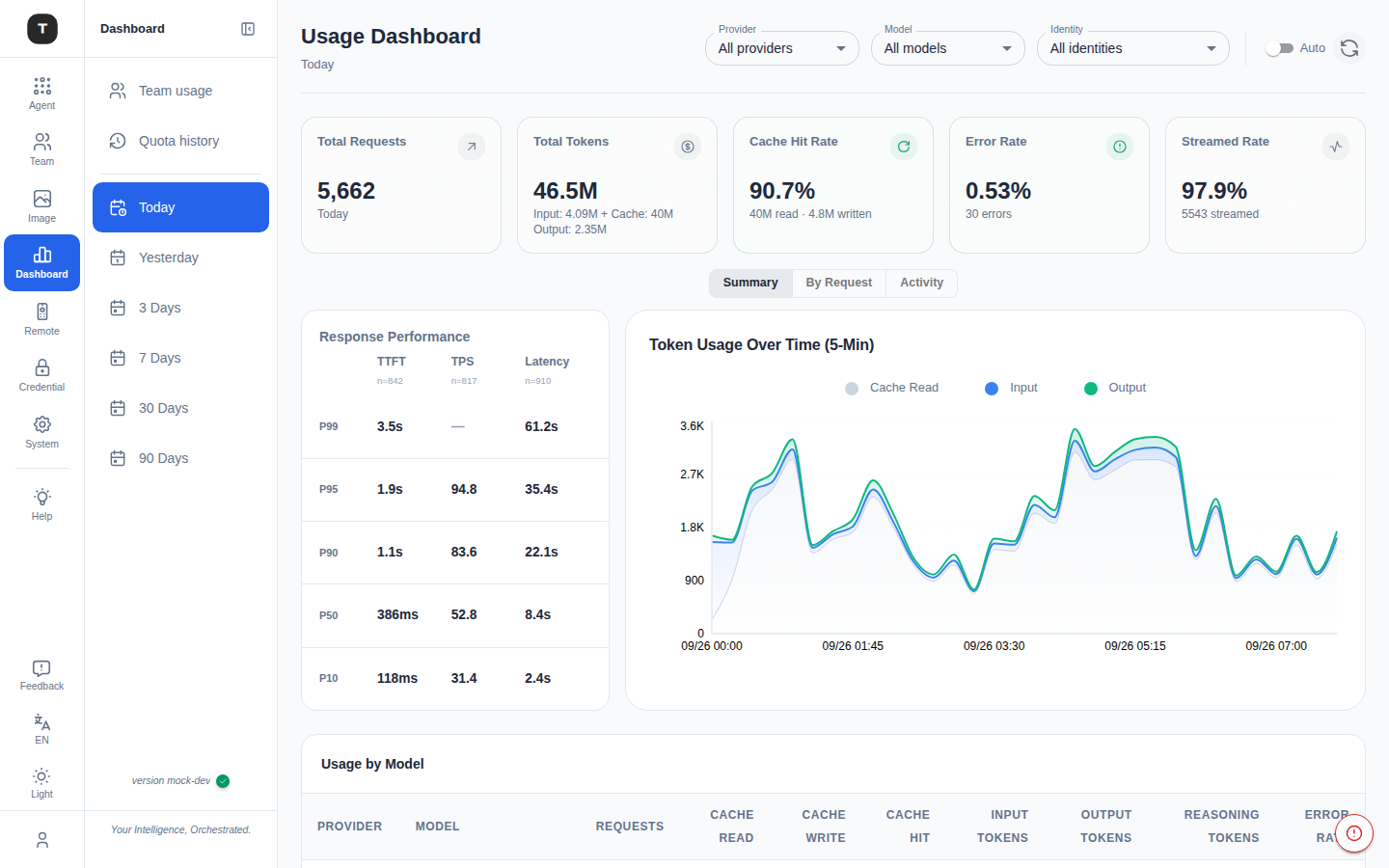Click the pulse icon on Streamed Rate card
This screenshot has height=868, width=1389.
point(1336,147)
